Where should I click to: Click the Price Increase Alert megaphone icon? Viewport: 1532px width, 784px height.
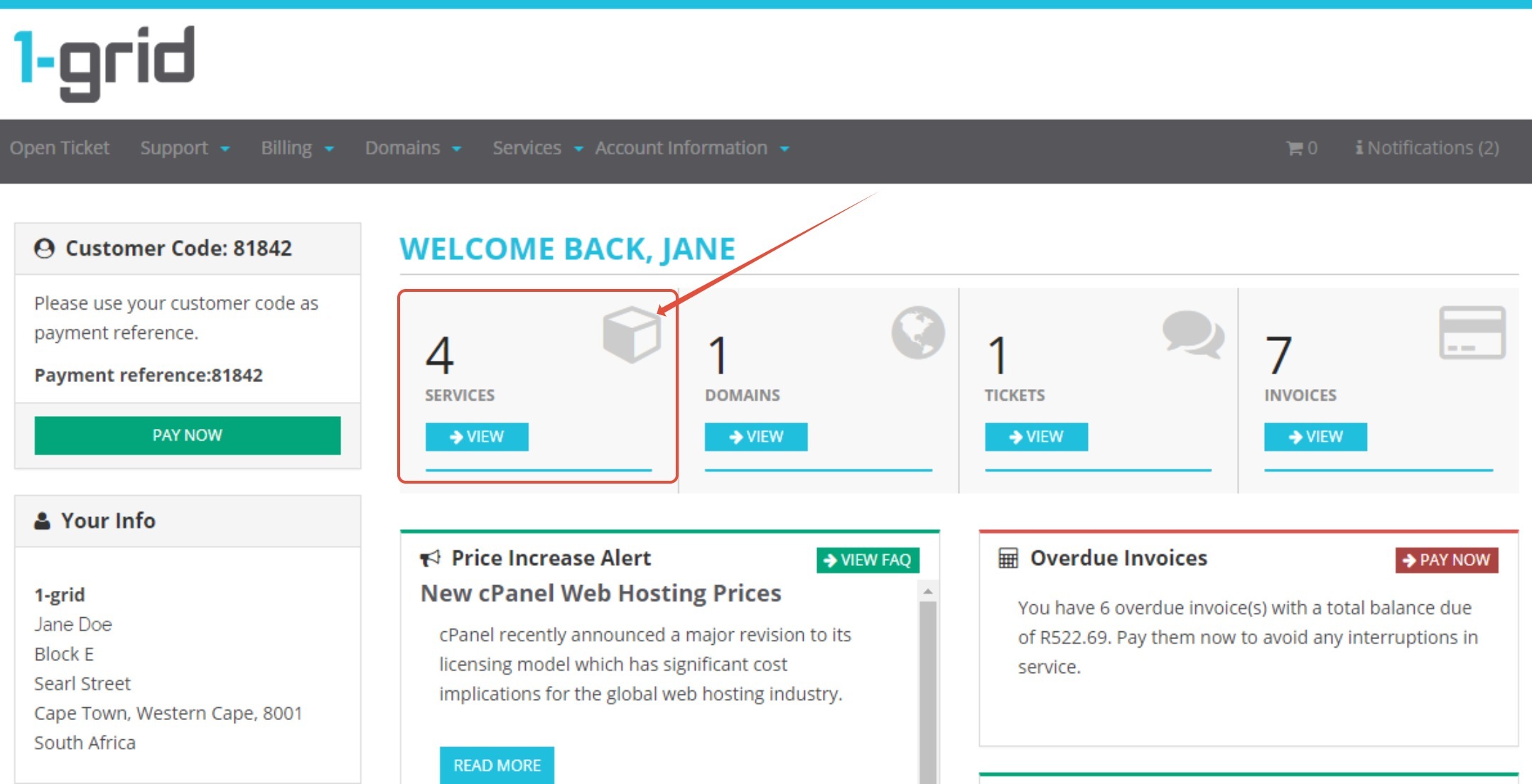[430, 558]
